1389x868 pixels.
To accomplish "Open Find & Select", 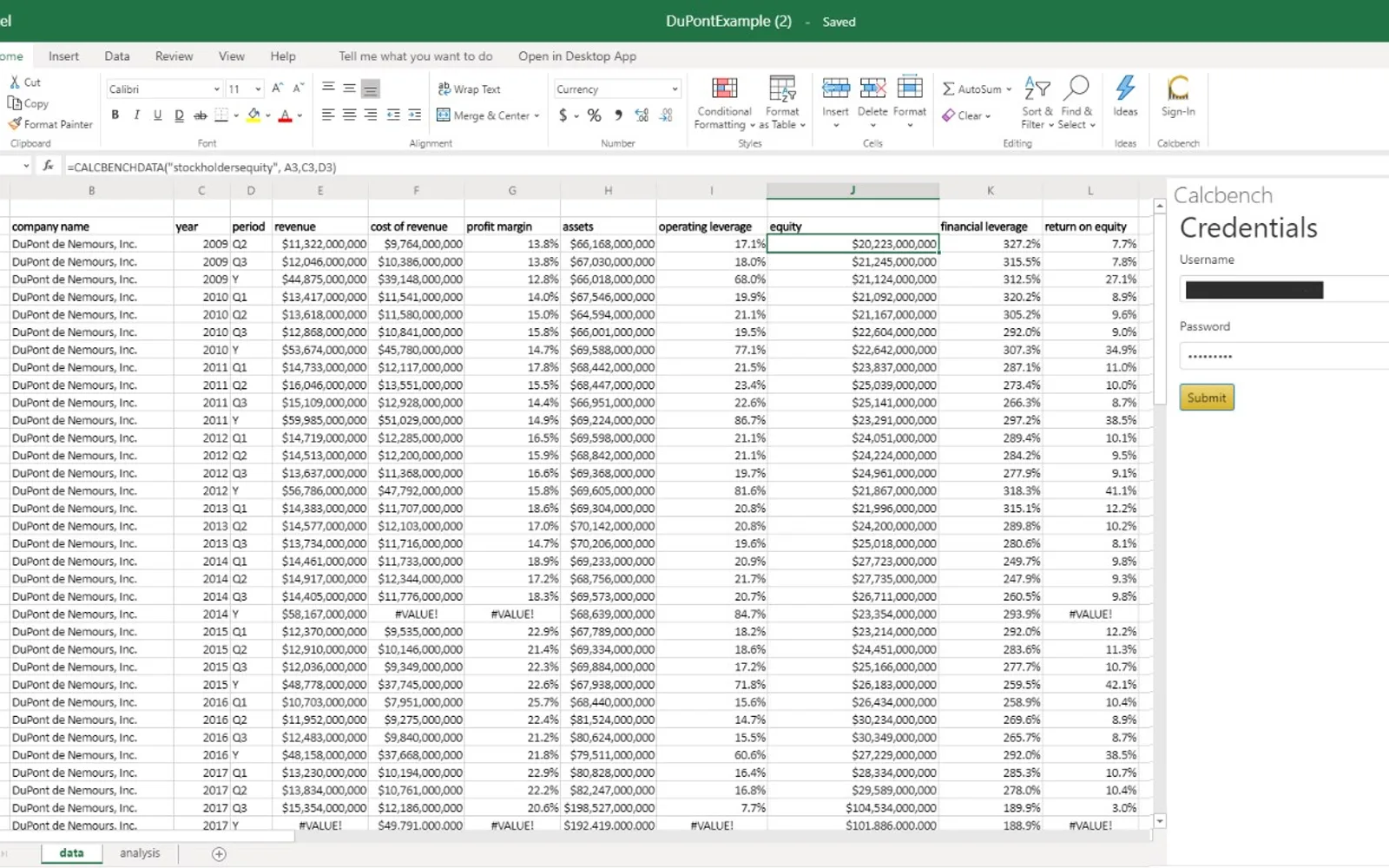I will 1076,103.
